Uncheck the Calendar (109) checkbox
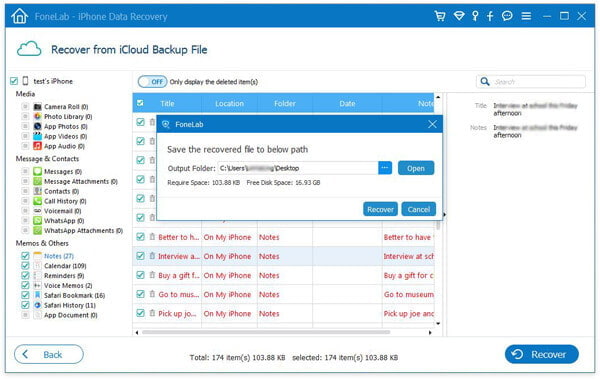Image resolution: width=600 pixels, height=379 pixels. [25, 266]
